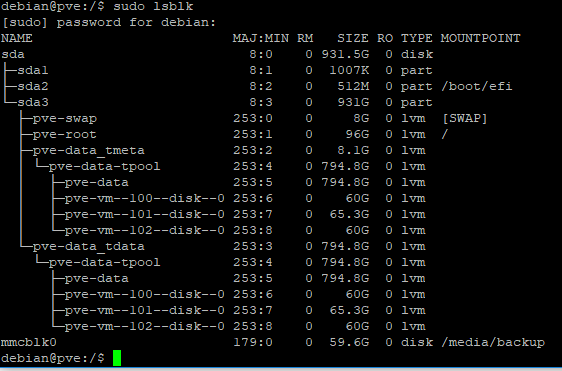Click the 'pve-root' volume name

pos(65,134)
